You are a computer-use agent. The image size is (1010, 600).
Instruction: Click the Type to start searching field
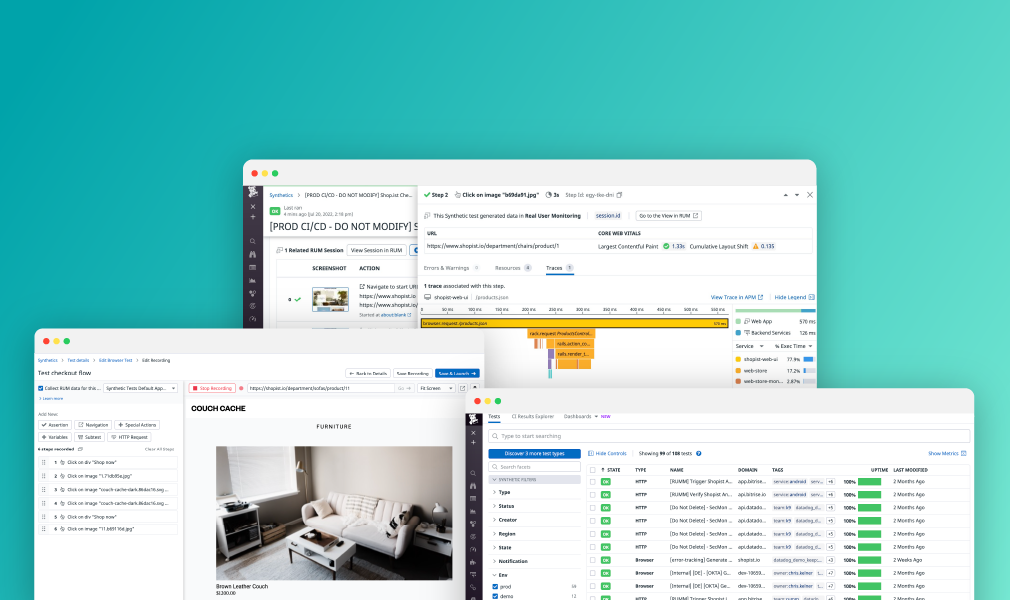pyautogui.click(x=732, y=435)
